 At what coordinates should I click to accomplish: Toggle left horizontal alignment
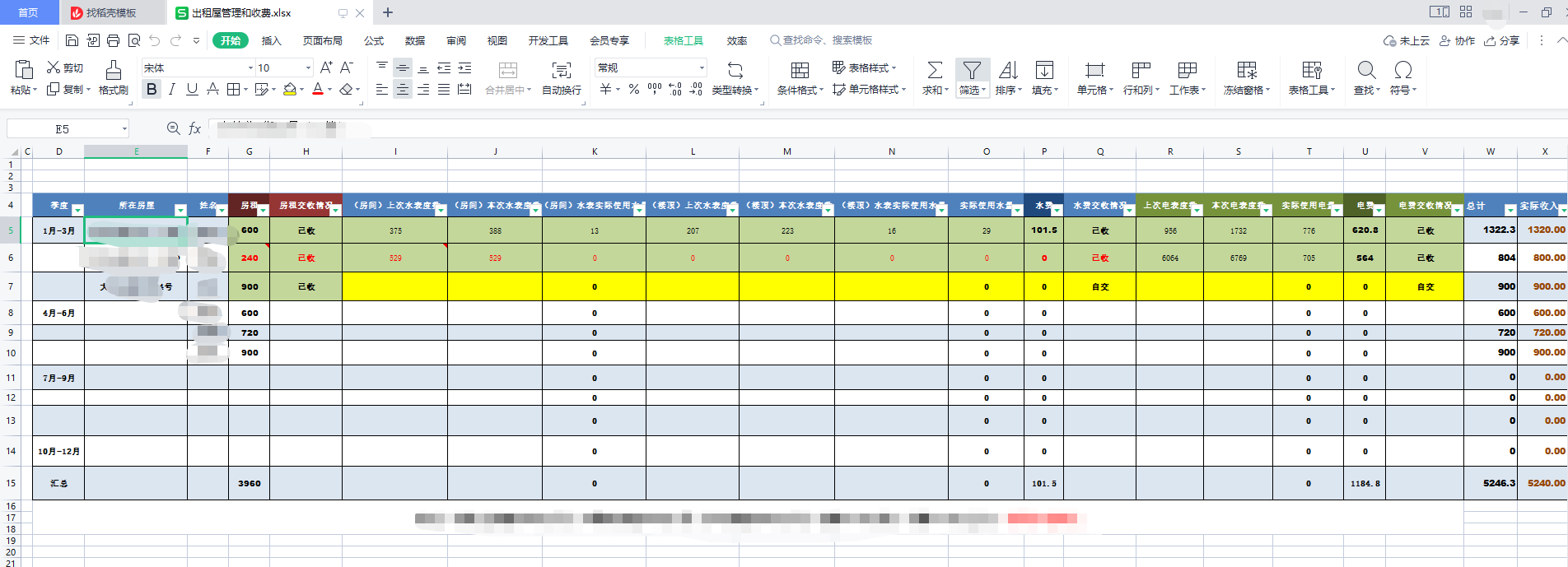[382, 89]
